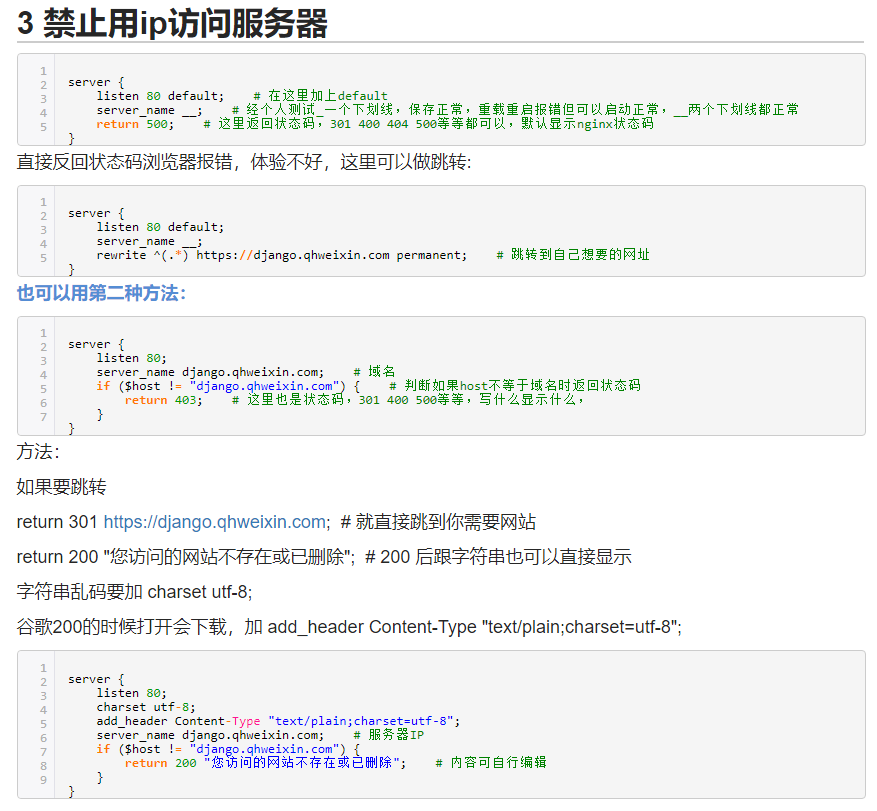
Task: Click the heading "3 禁止用ip访问服务器"
Action: click(x=172, y=23)
